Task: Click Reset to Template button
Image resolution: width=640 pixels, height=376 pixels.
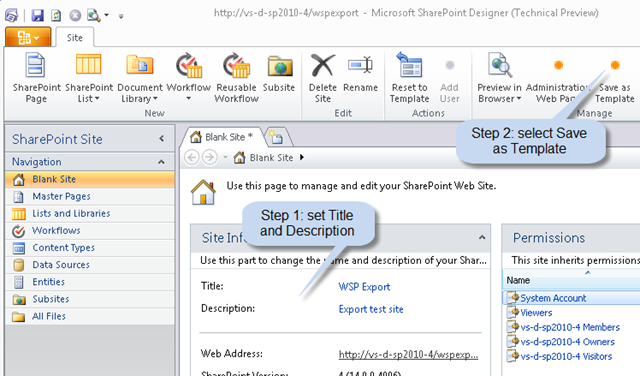Action: [409, 78]
